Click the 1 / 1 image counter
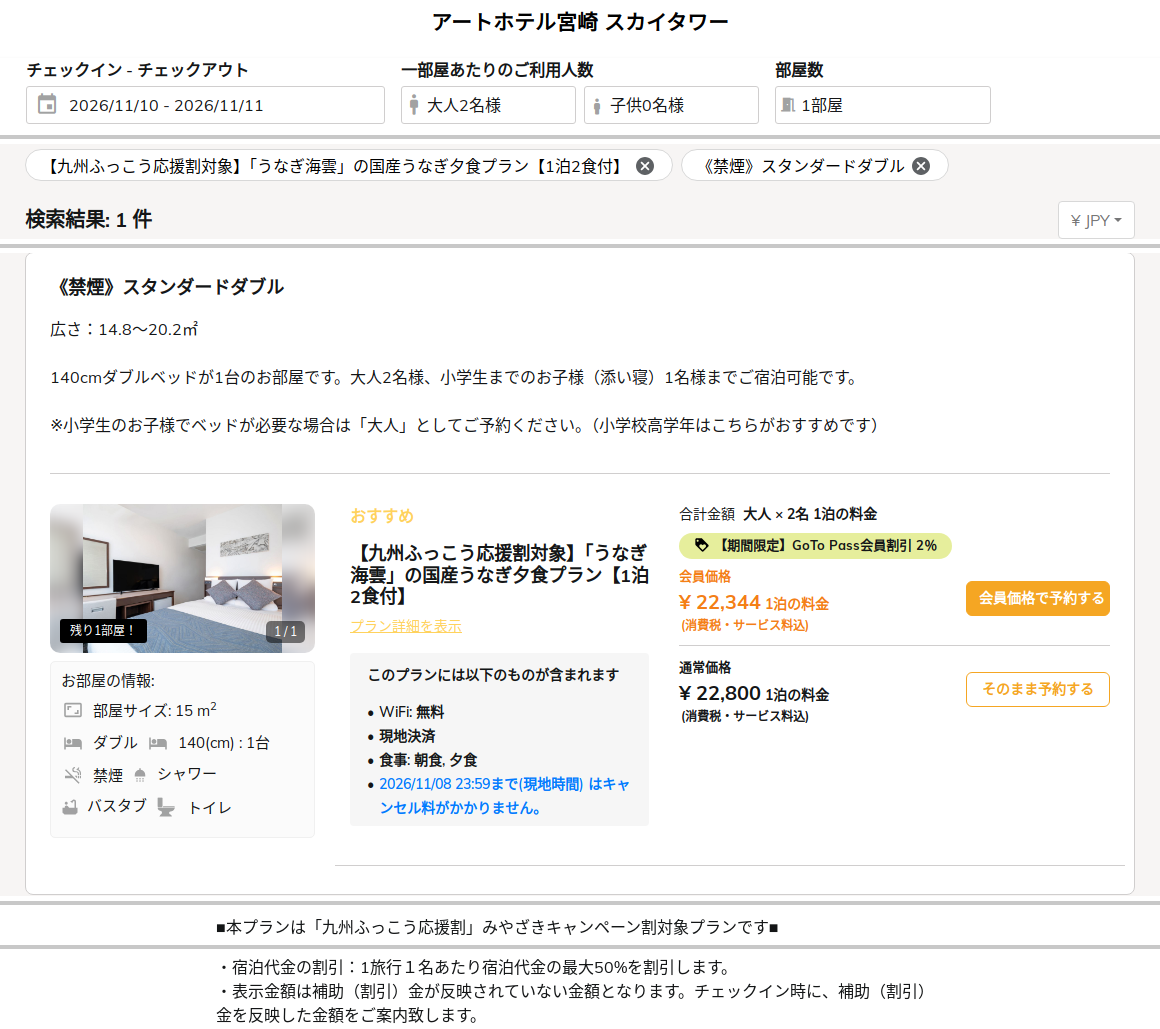The height and width of the screenshot is (1029, 1160). click(x=286, y=631)
